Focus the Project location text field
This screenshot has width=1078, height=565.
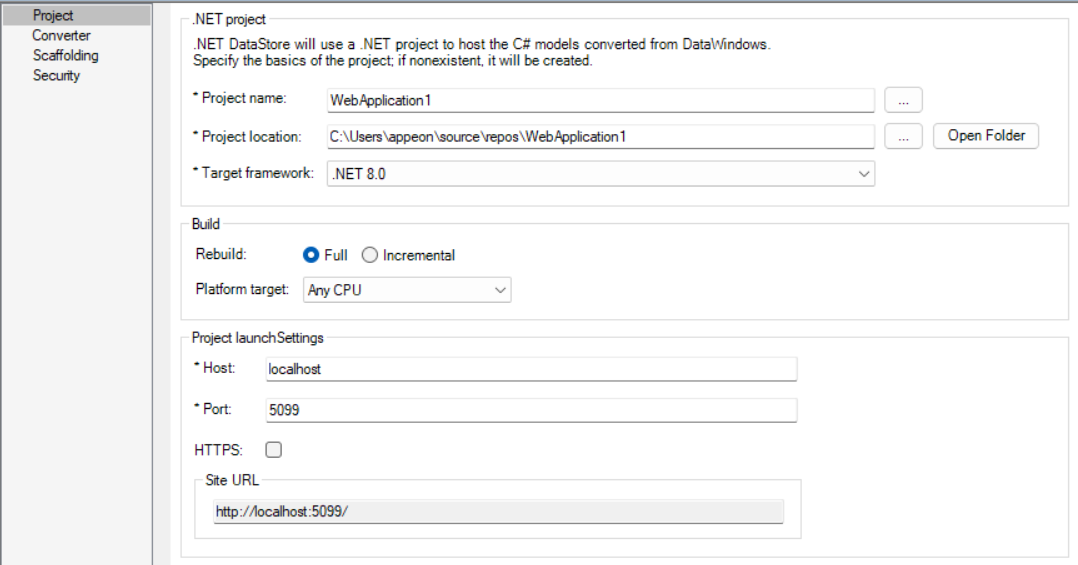pyautogui.click(x=600, y=137)
